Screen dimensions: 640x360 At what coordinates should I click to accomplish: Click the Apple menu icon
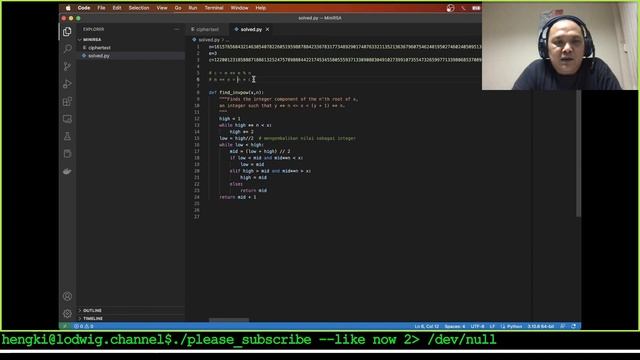pyautogui.click(x=68, y=8)
